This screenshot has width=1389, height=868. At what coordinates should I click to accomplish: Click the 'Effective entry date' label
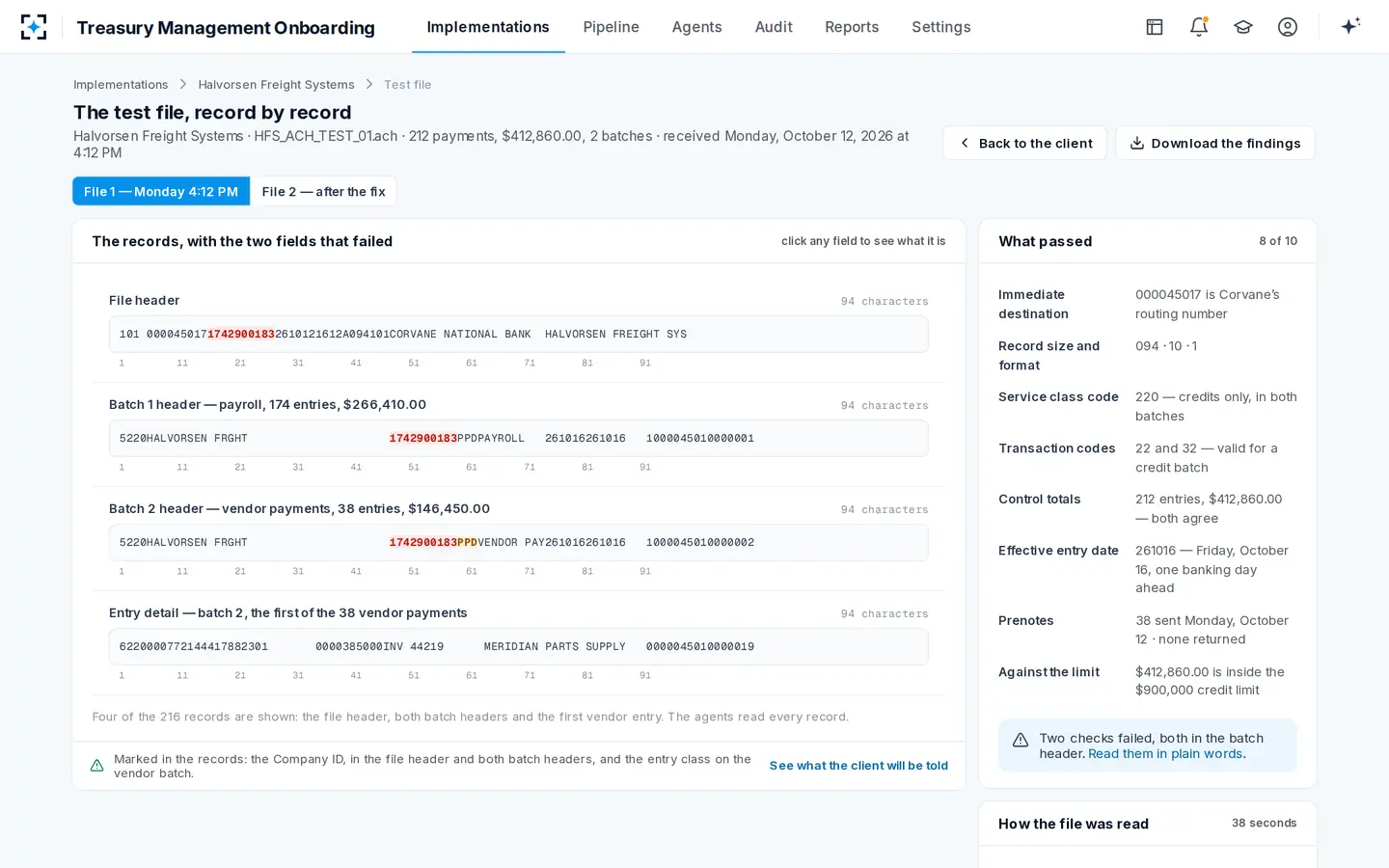pyautogui.click(x=1058, y=551)
